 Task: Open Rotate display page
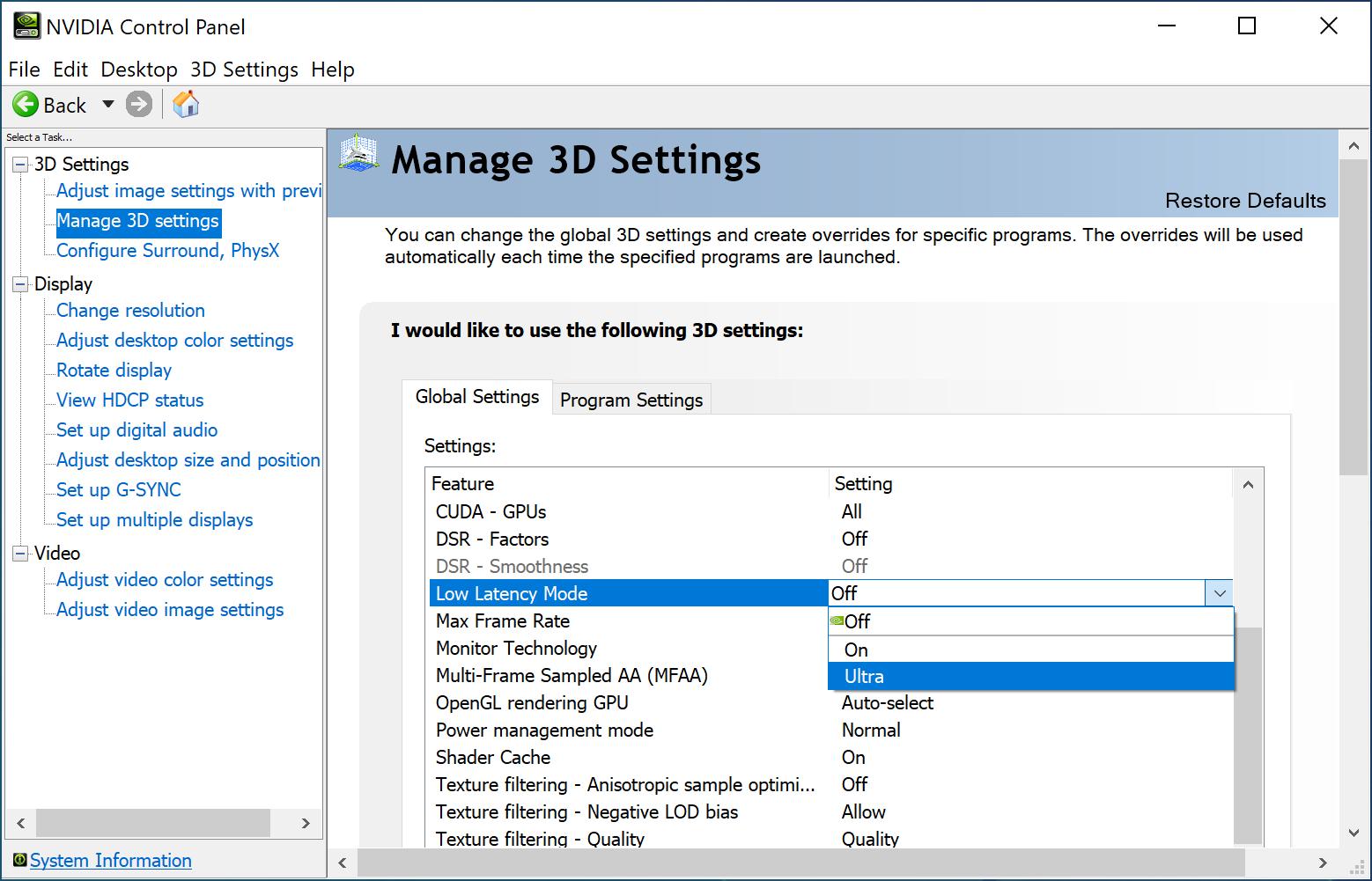114,371
